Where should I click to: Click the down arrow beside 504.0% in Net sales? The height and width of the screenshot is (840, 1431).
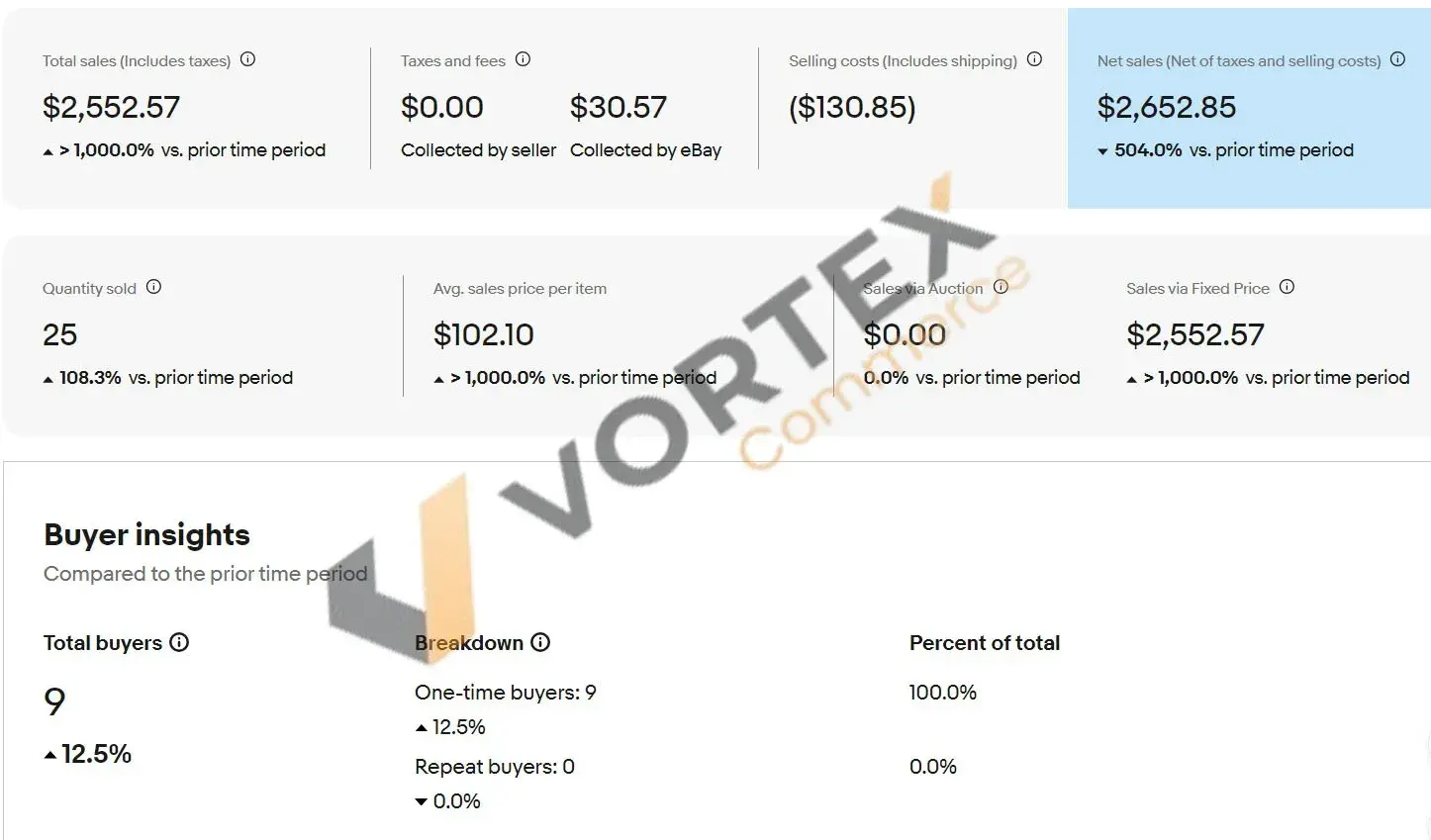[x=1102, y=151]
